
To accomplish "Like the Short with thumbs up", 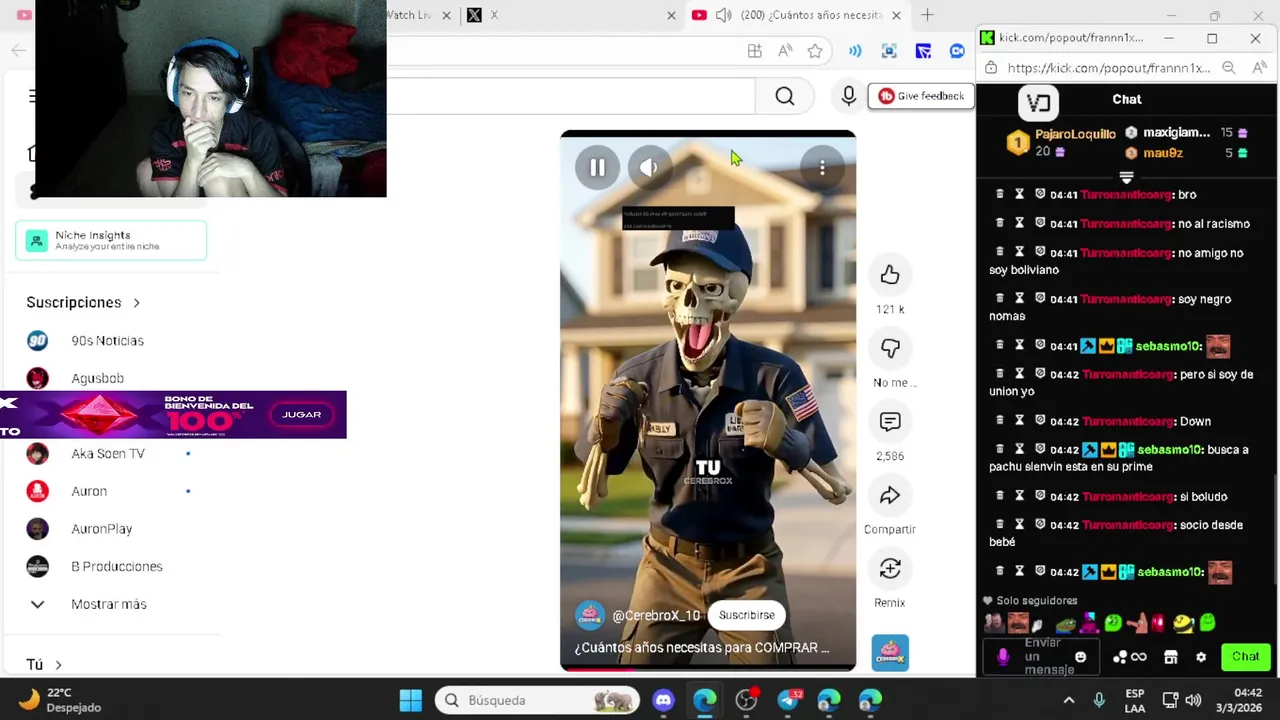I will point(890,275).
